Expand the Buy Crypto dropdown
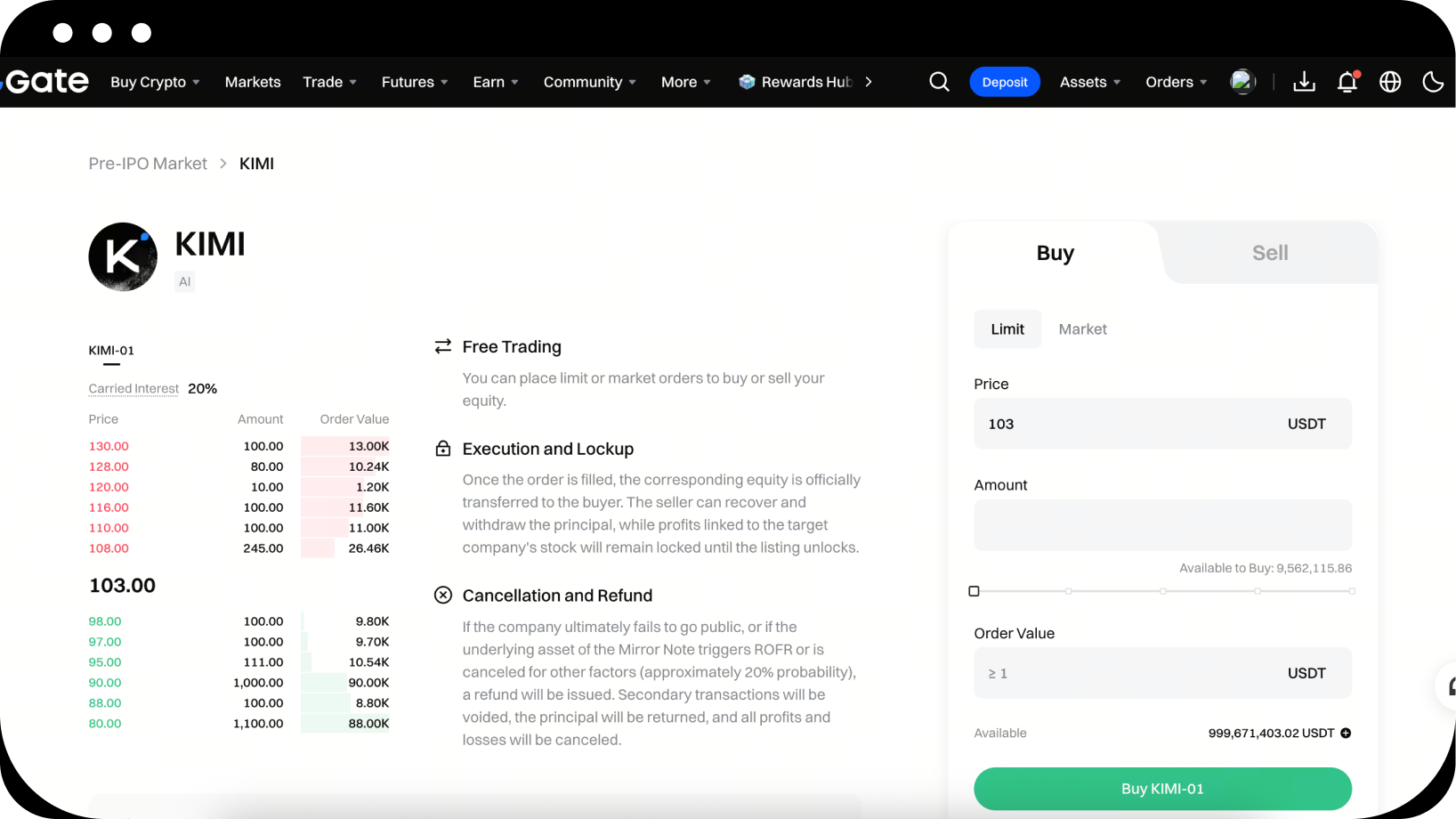The width and height of the screenshot is (1456, 819). click(155, 82)
